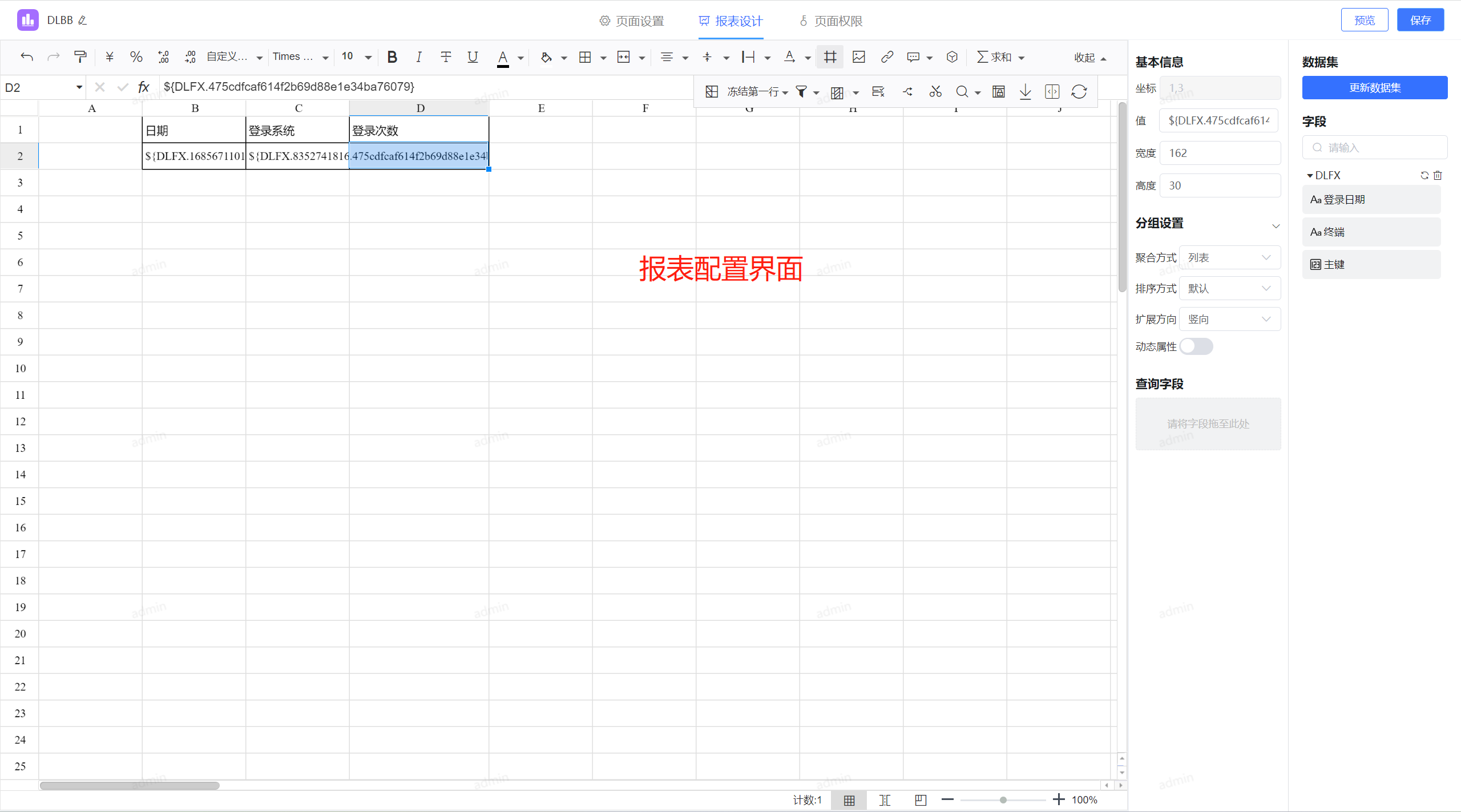Viewport: 1461px width, 812px height.
Task: Activate the format painter tool
Action: (x=80, y=57)
